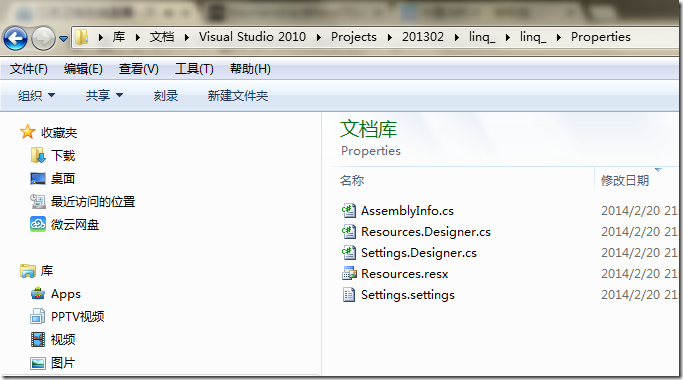The image size is (683, 380).
Task: Select the file Settings.Designer.cs
Action: (419, 253)
